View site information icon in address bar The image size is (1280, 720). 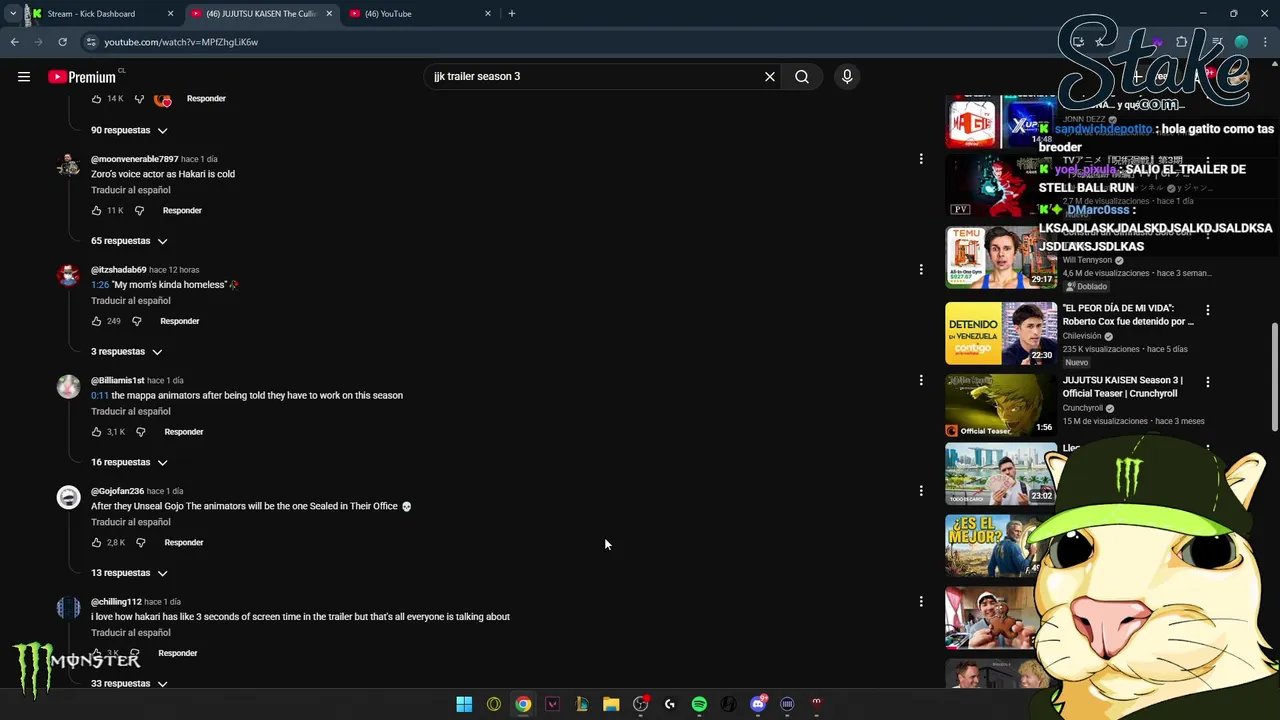[91, 42]
